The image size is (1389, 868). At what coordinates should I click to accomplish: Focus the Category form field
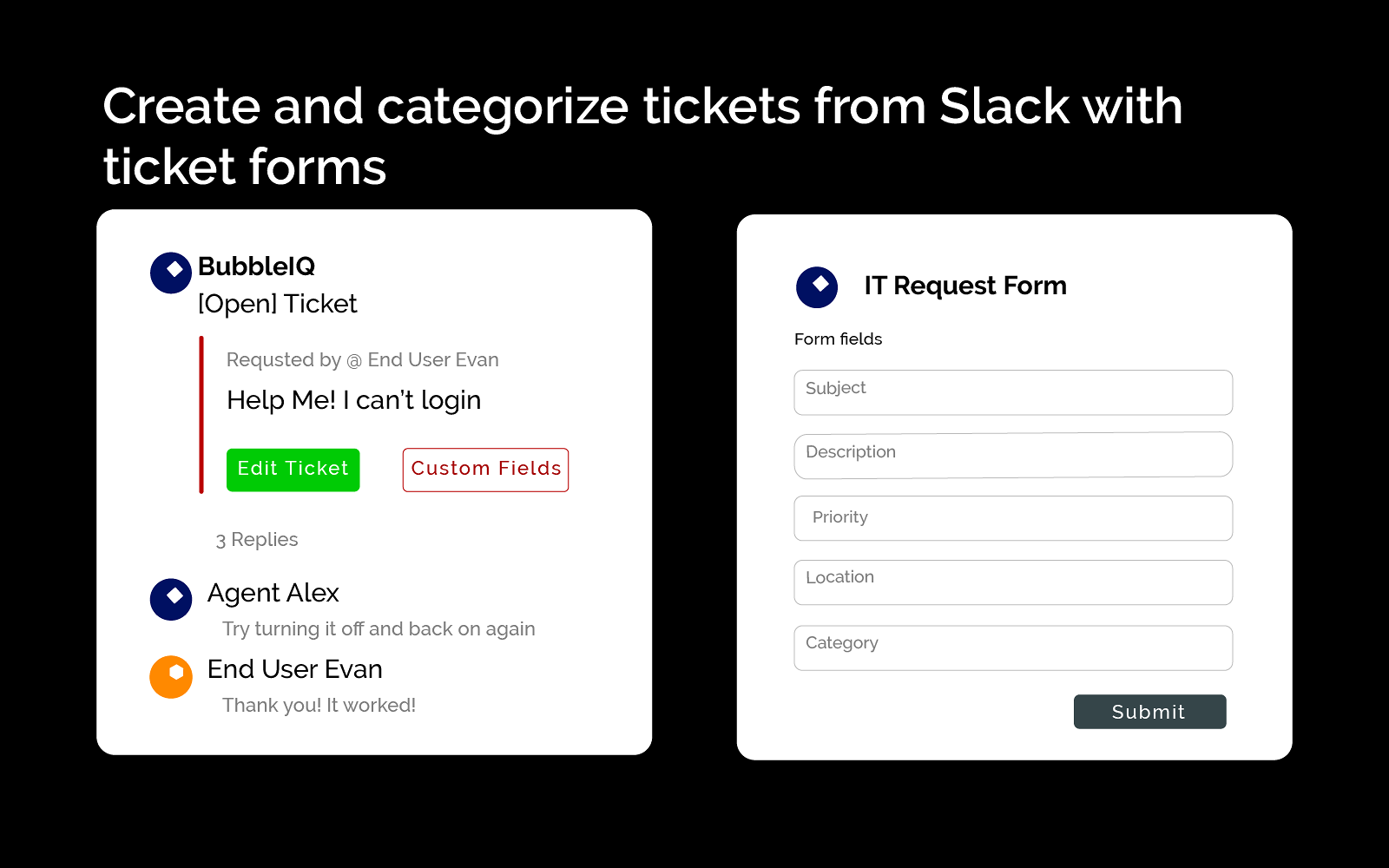(x=1013, y=648)
